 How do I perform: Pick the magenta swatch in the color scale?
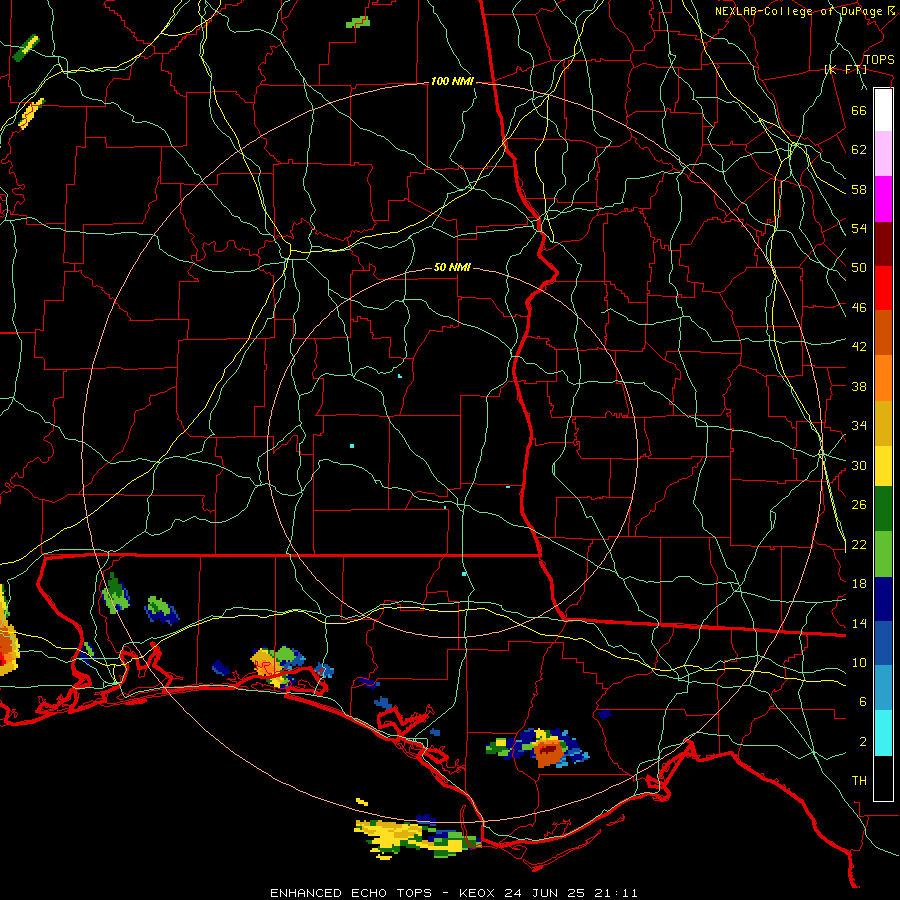(x=883, y=199)
